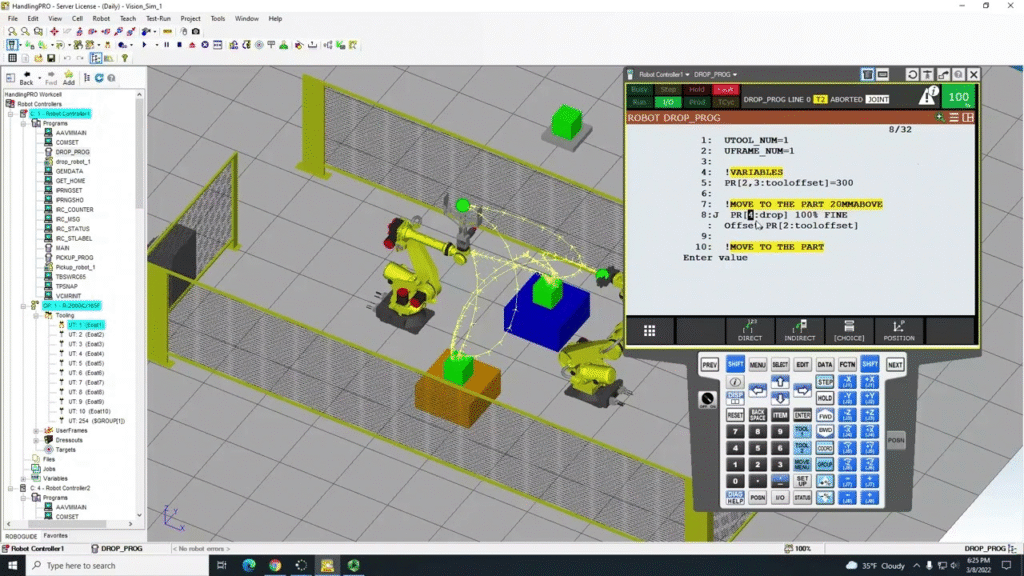Viewport: 1024px width, 576px height.
Task: Click the camera snapshot icon in the top toolbar
Action: pos(195,31)
